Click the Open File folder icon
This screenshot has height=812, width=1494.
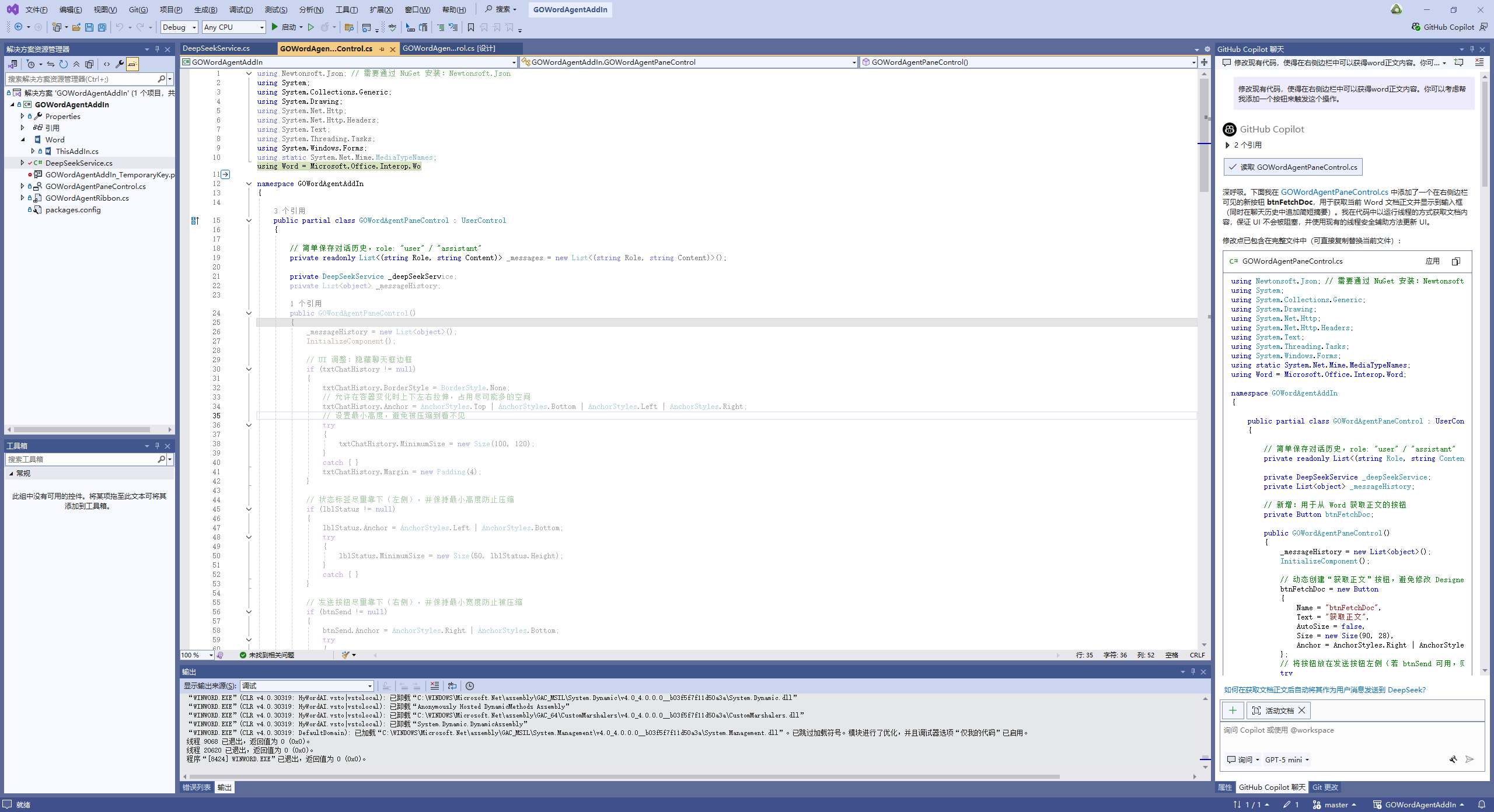(x=76, y=27)
